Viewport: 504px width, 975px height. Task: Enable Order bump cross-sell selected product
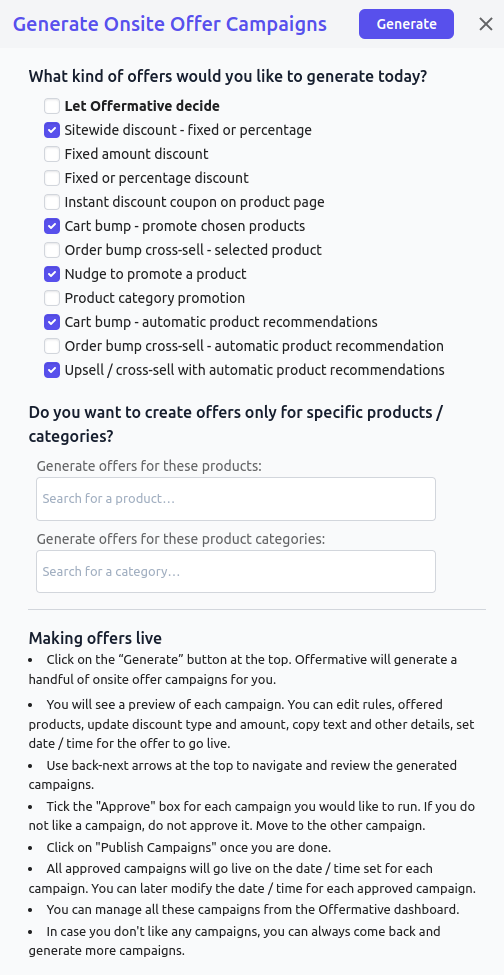tap(52, 250)
